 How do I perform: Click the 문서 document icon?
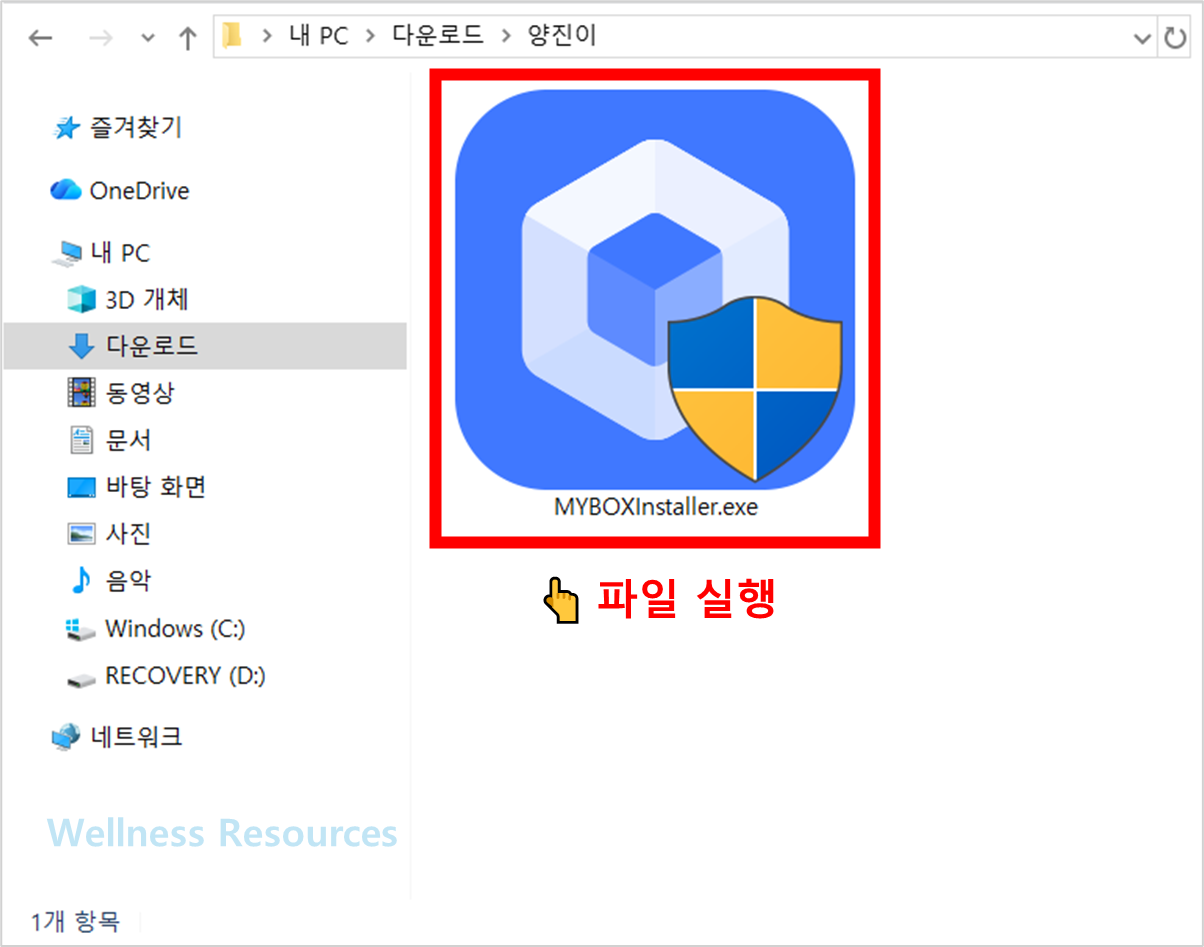80,440
